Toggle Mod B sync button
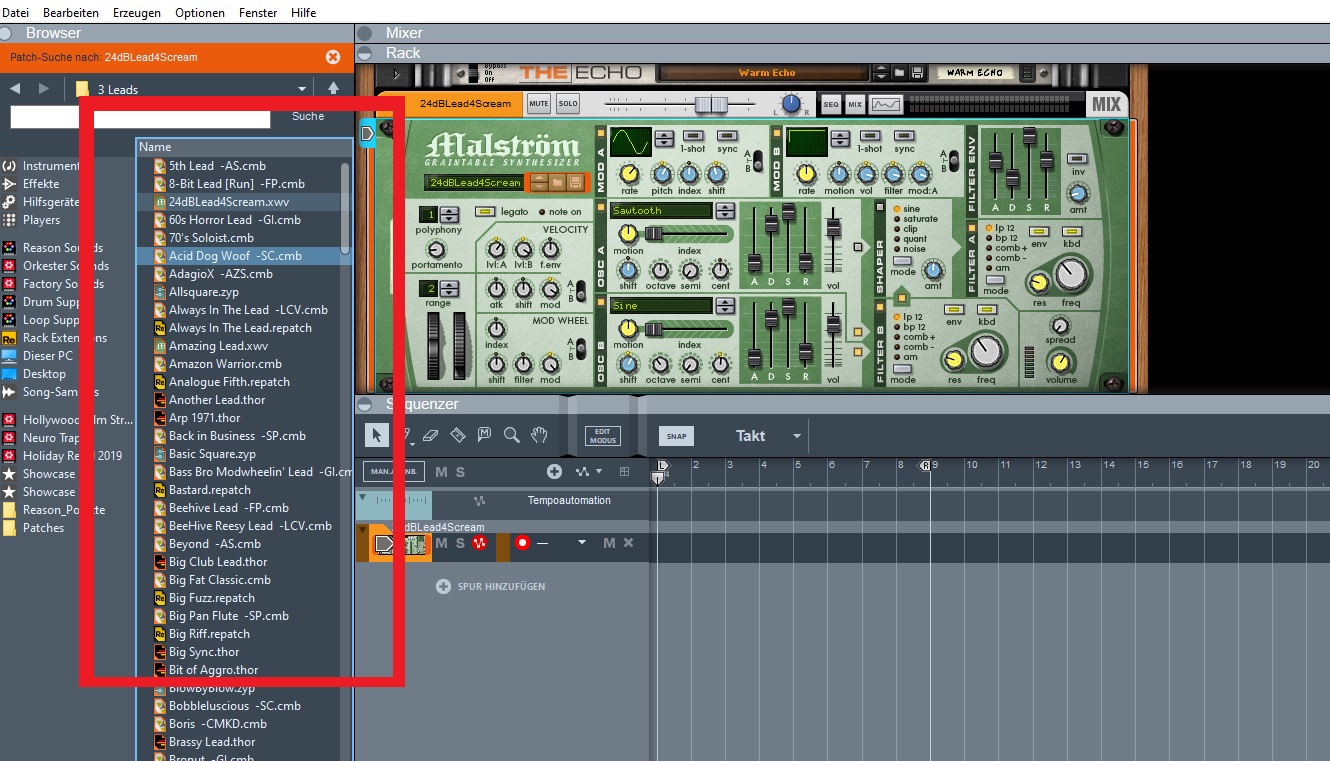Viewport: 1330px width, 761px height. pos(904,135)
